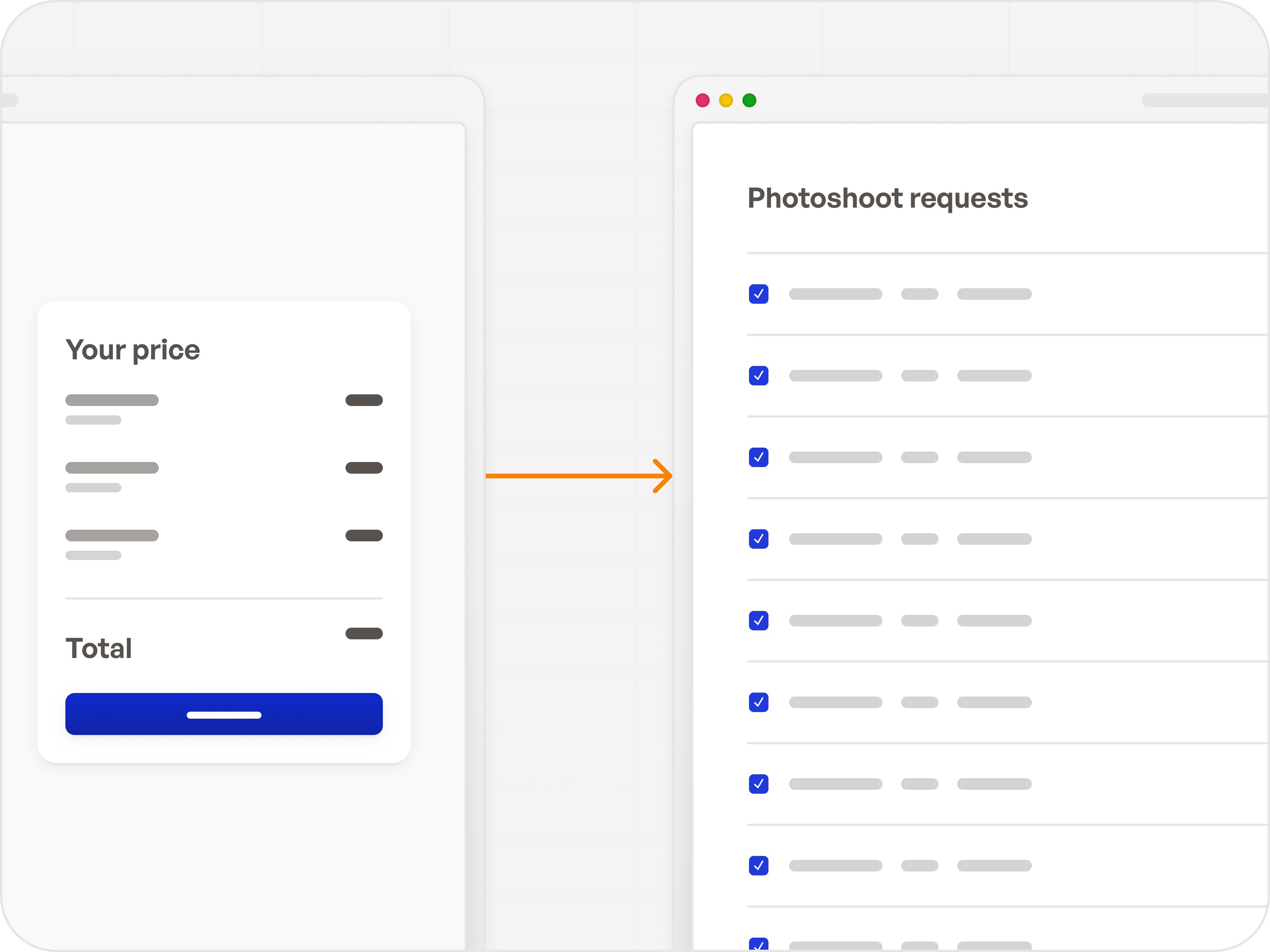The height and width of the screenshot is (952, 1270).
Task: Click the green maximize window dot
Action: point(749,100)
